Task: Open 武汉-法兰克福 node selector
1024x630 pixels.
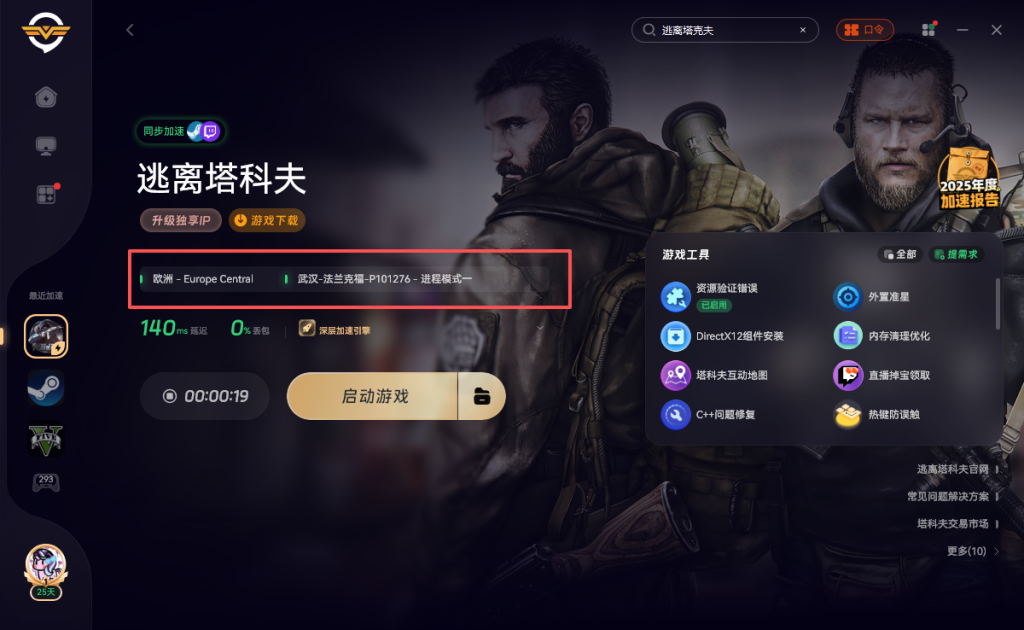Action: click(384, 279)
